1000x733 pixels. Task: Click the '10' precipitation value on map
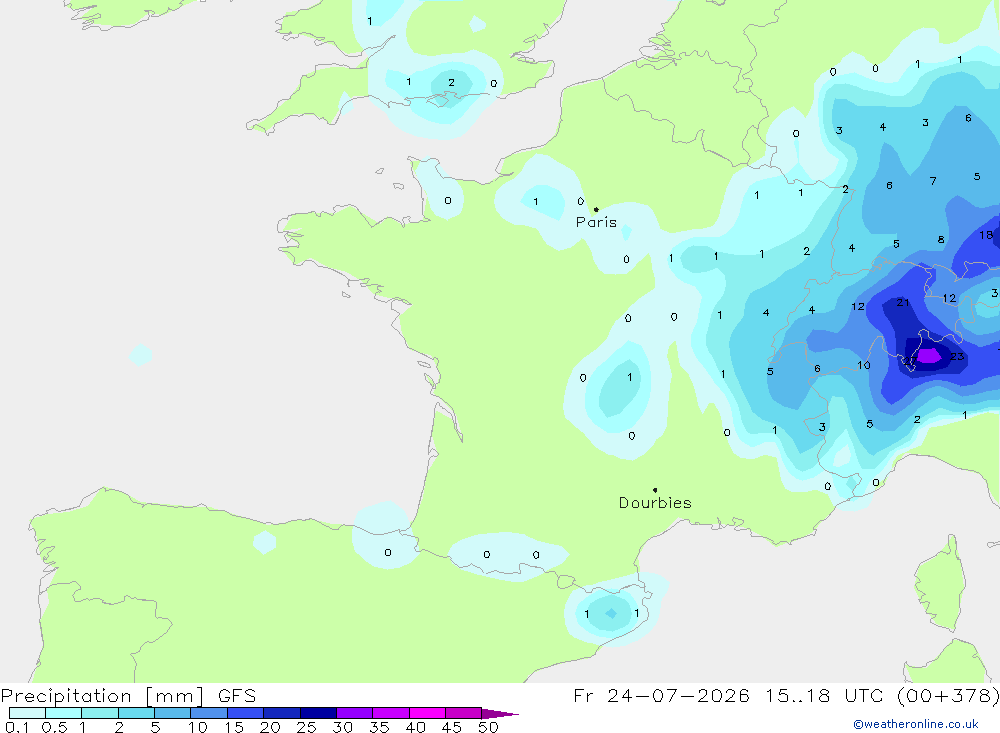tap(864, 366)
